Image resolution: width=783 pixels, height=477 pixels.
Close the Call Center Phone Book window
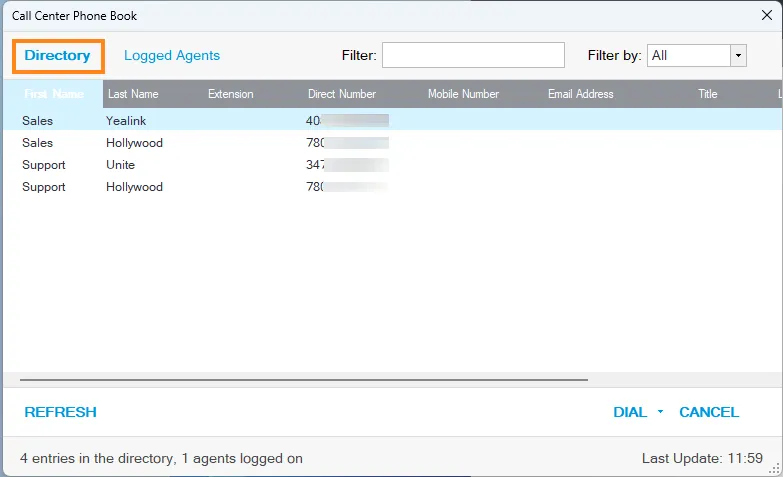click(x=767, y=15)
